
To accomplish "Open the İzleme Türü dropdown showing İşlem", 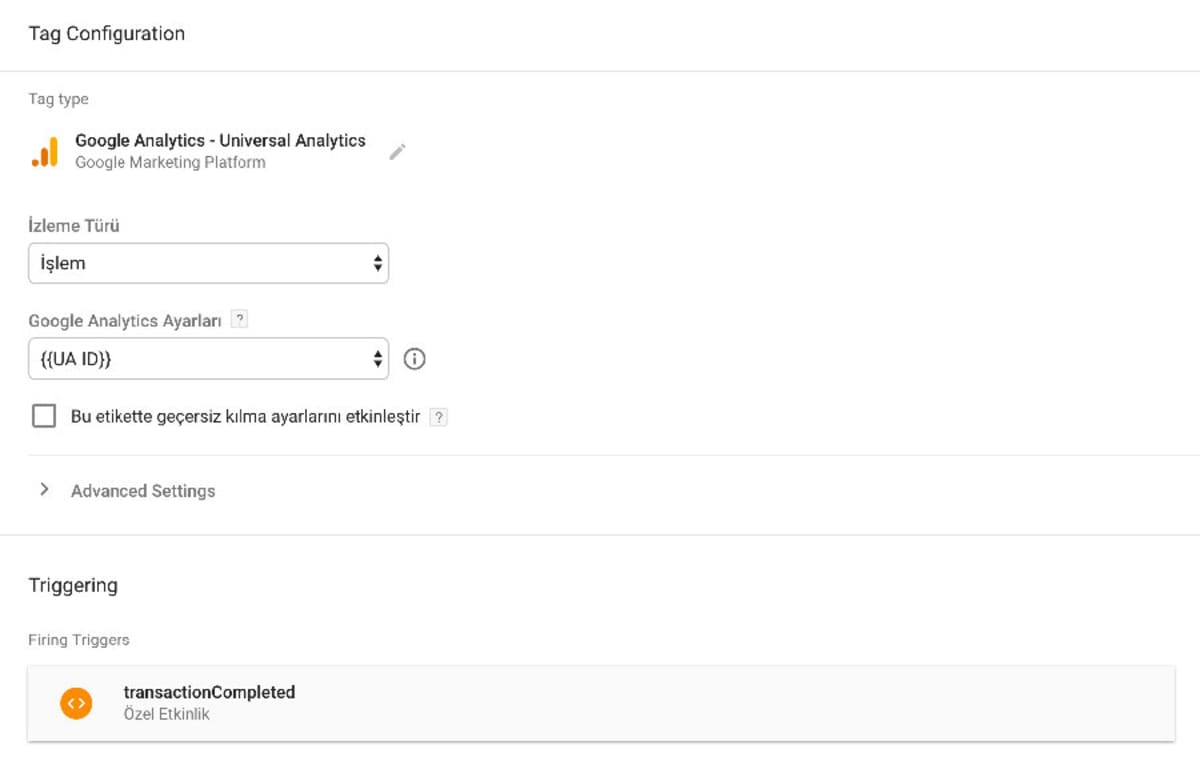I will [208, 263].
